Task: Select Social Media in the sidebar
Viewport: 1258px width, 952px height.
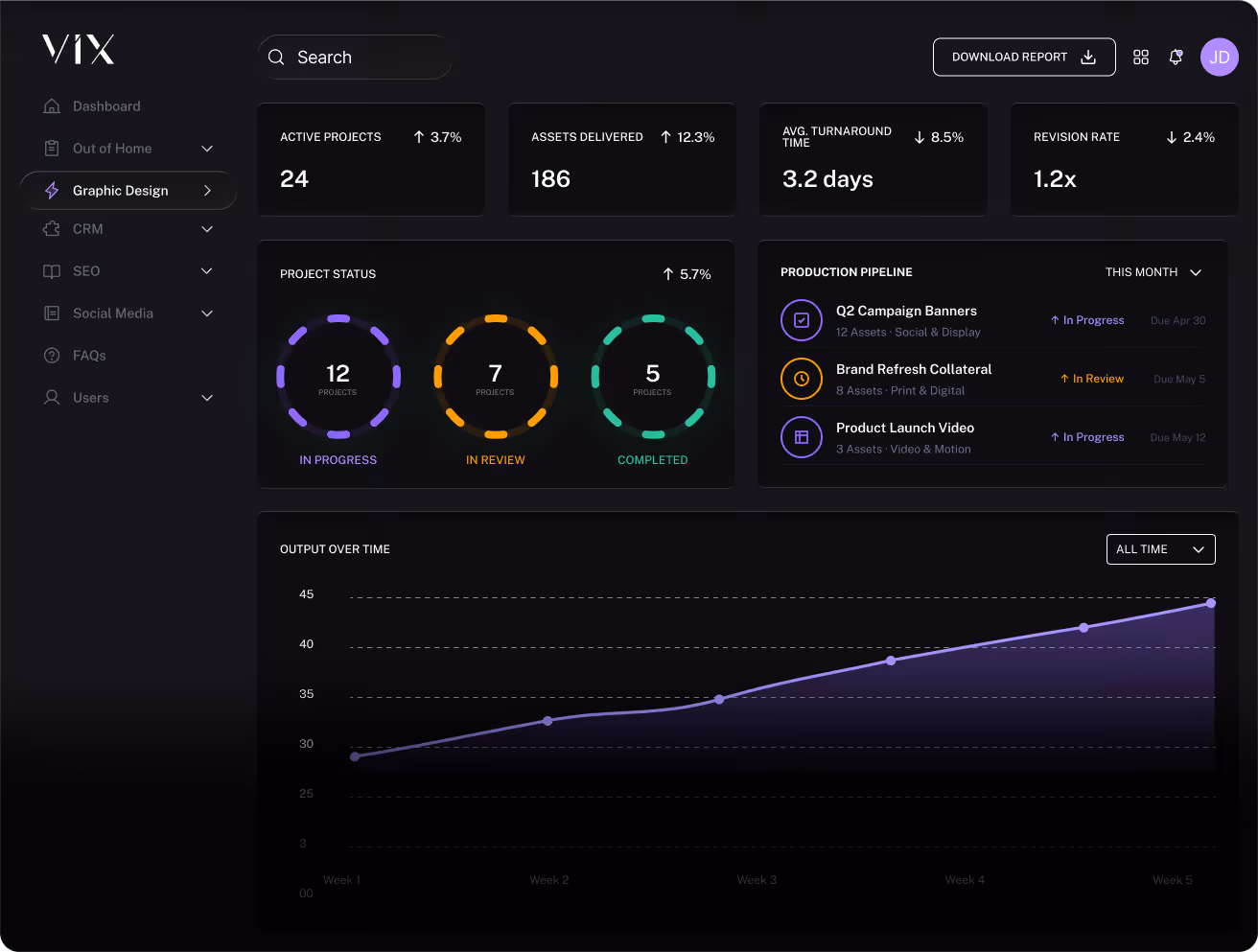Action: [x=113, y=313]
